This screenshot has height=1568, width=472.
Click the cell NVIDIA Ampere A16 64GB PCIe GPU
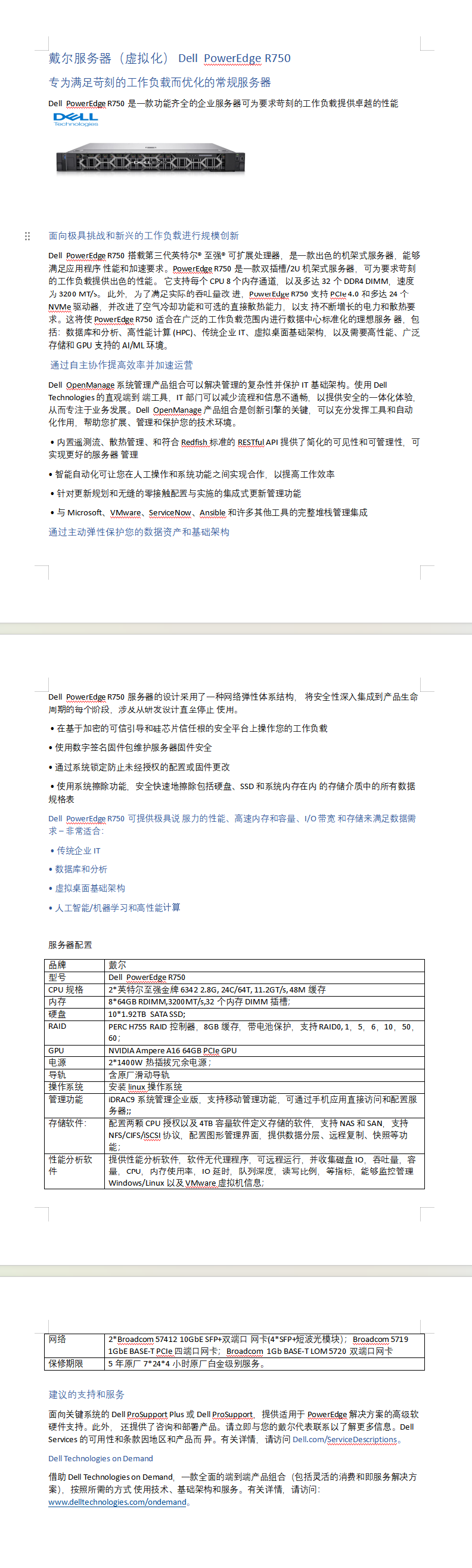point(264,1051)
